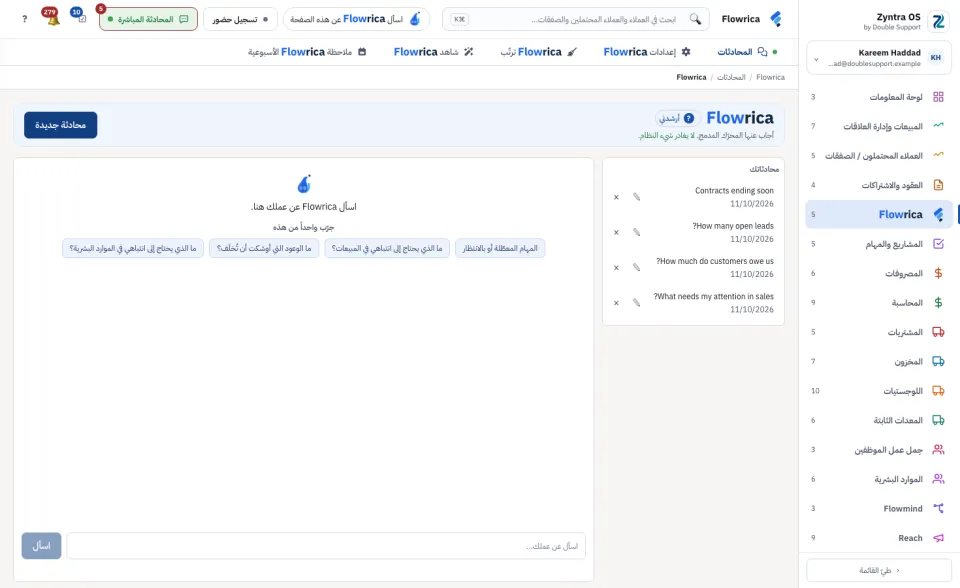Viewport: 960px width, 588px height.
Task: Click 'اسأل Flowrica عن هذه الصفحة' button
Action: pos(356,19)
